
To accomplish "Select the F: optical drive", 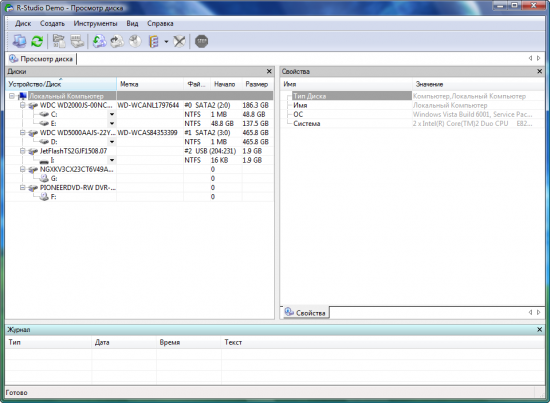I will point(53,197).
